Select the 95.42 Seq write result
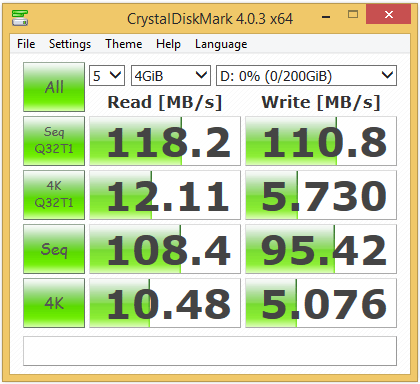The width and height of the screenshot is (420, 384). 321,249
